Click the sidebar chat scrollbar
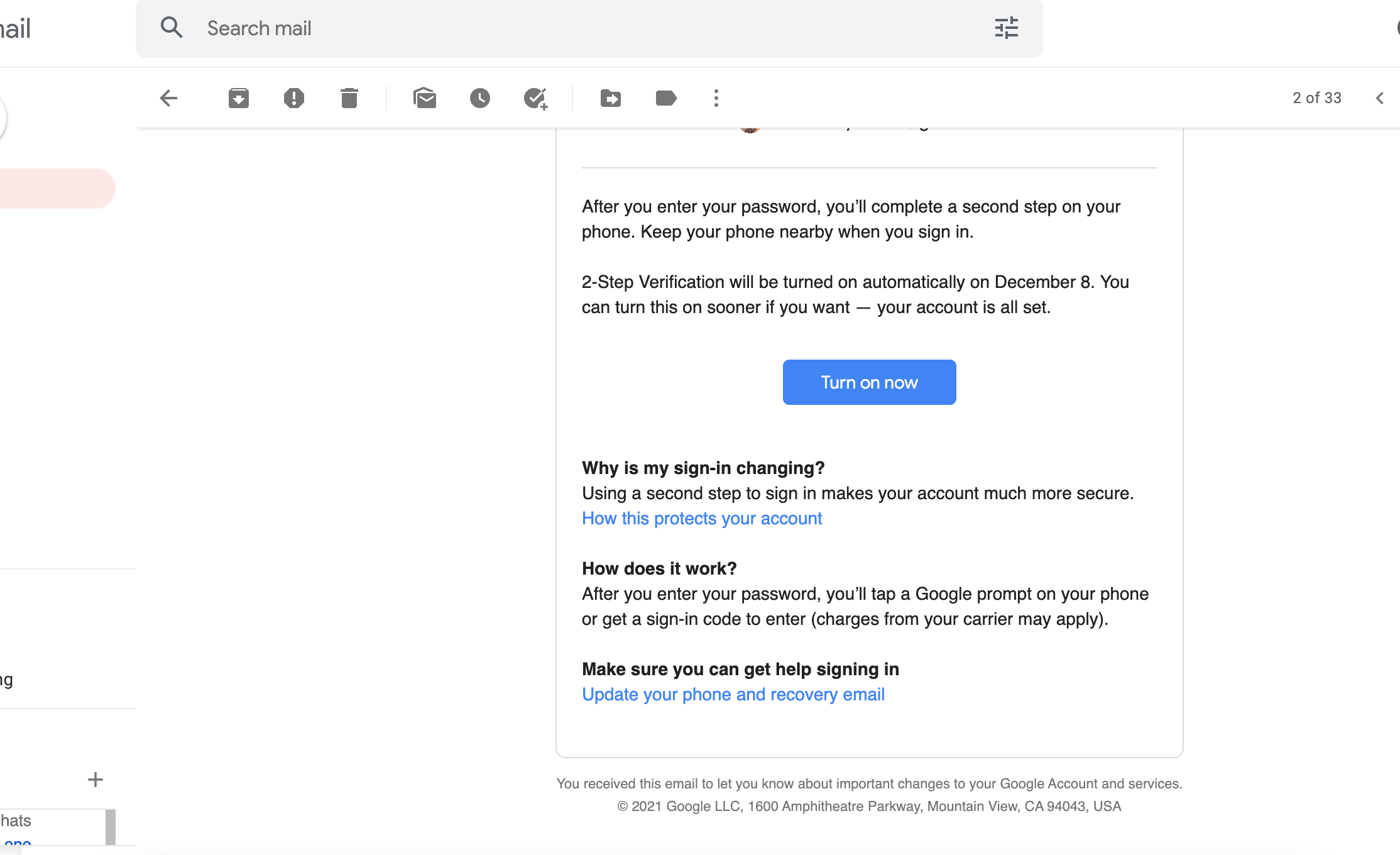Viewport: 1400px width, 855px height. tap(111, 827)
